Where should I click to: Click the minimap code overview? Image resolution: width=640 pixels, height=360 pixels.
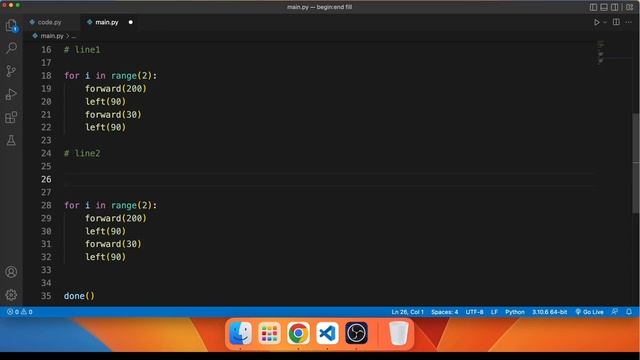pos(601,52)
